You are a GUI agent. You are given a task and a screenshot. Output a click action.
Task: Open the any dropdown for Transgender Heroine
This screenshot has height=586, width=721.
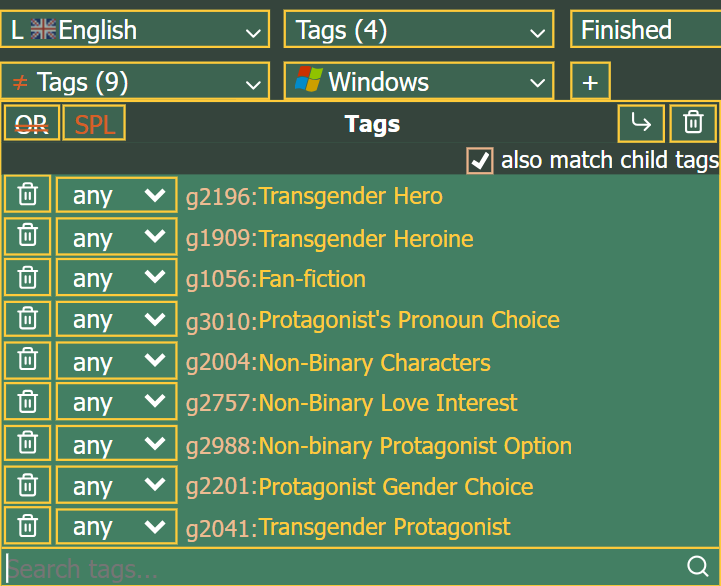[116, 237]
